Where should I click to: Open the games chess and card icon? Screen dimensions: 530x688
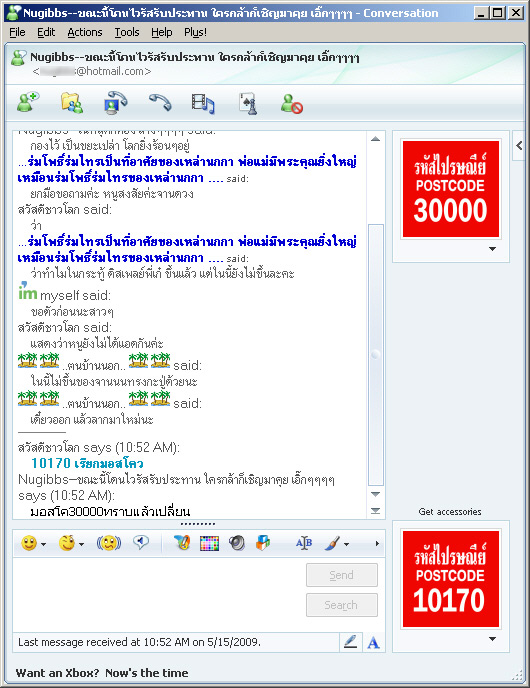(248, 104)
